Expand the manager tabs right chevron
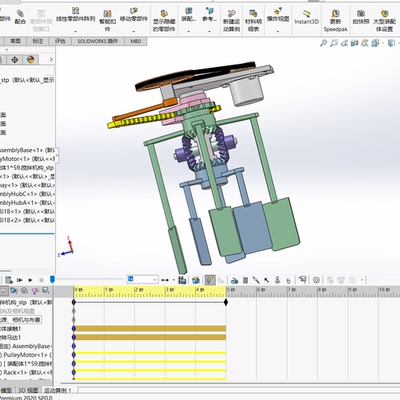Screen dimensions: 400x400 click(x=51, y=59)
